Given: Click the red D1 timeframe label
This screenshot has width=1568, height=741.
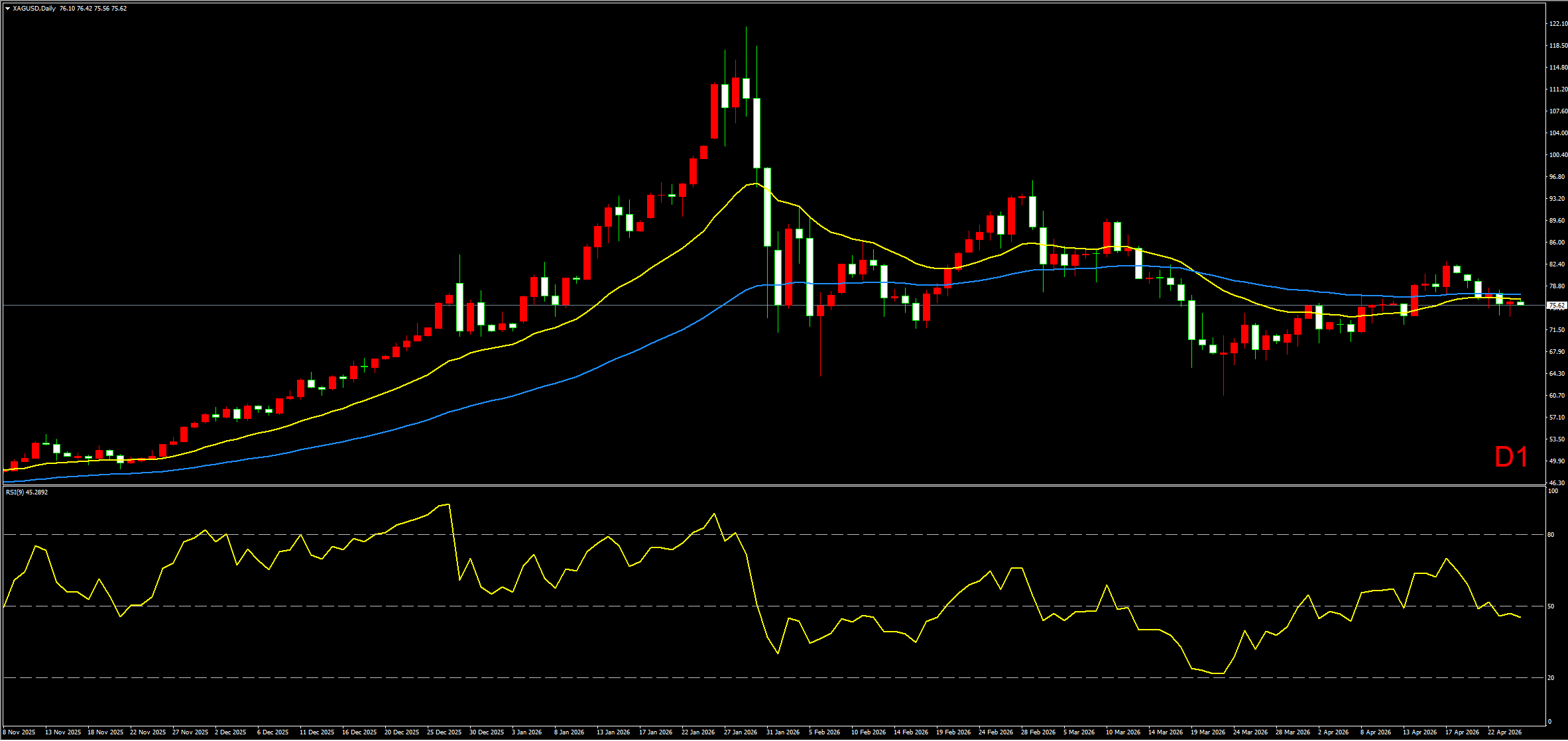Looking at the screenshot, I should (x=1511, y=457).
